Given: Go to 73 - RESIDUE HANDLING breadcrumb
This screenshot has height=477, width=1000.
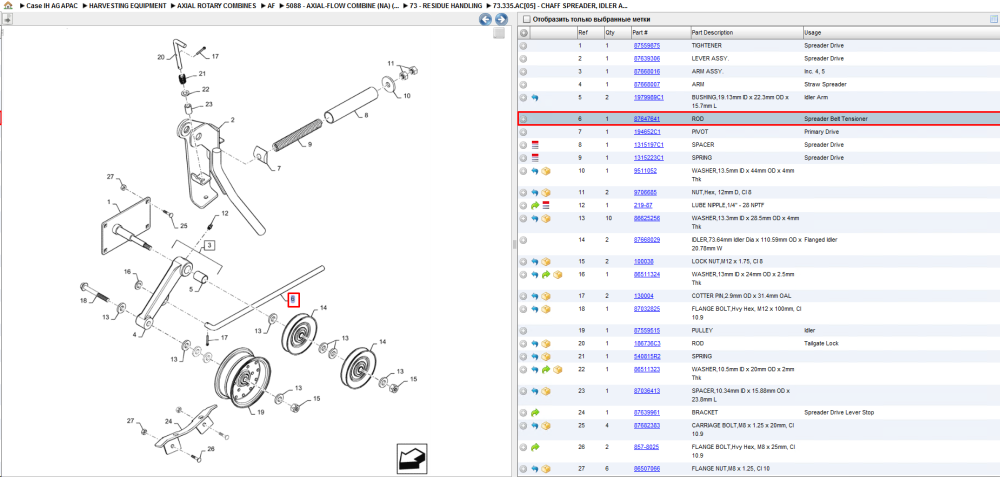Looking at the screenshot, I should pos(446,5).
